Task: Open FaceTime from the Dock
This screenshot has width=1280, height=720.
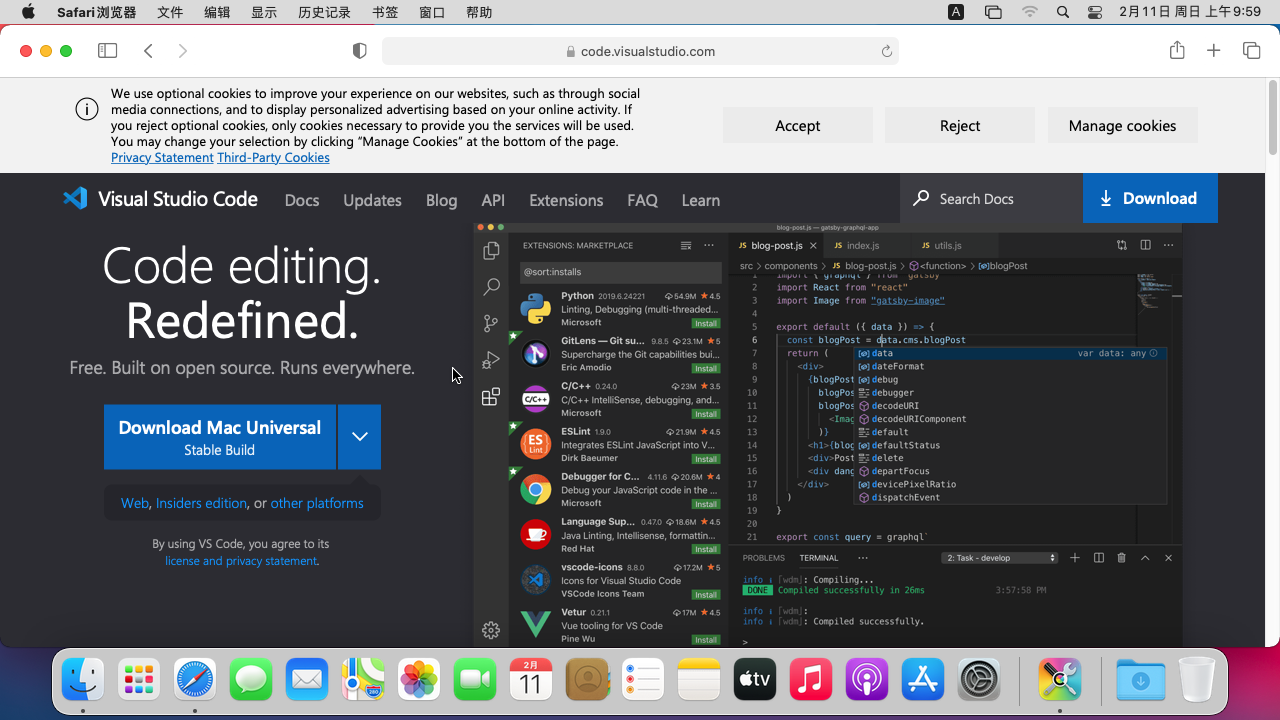Action: (x=475, y=681)
